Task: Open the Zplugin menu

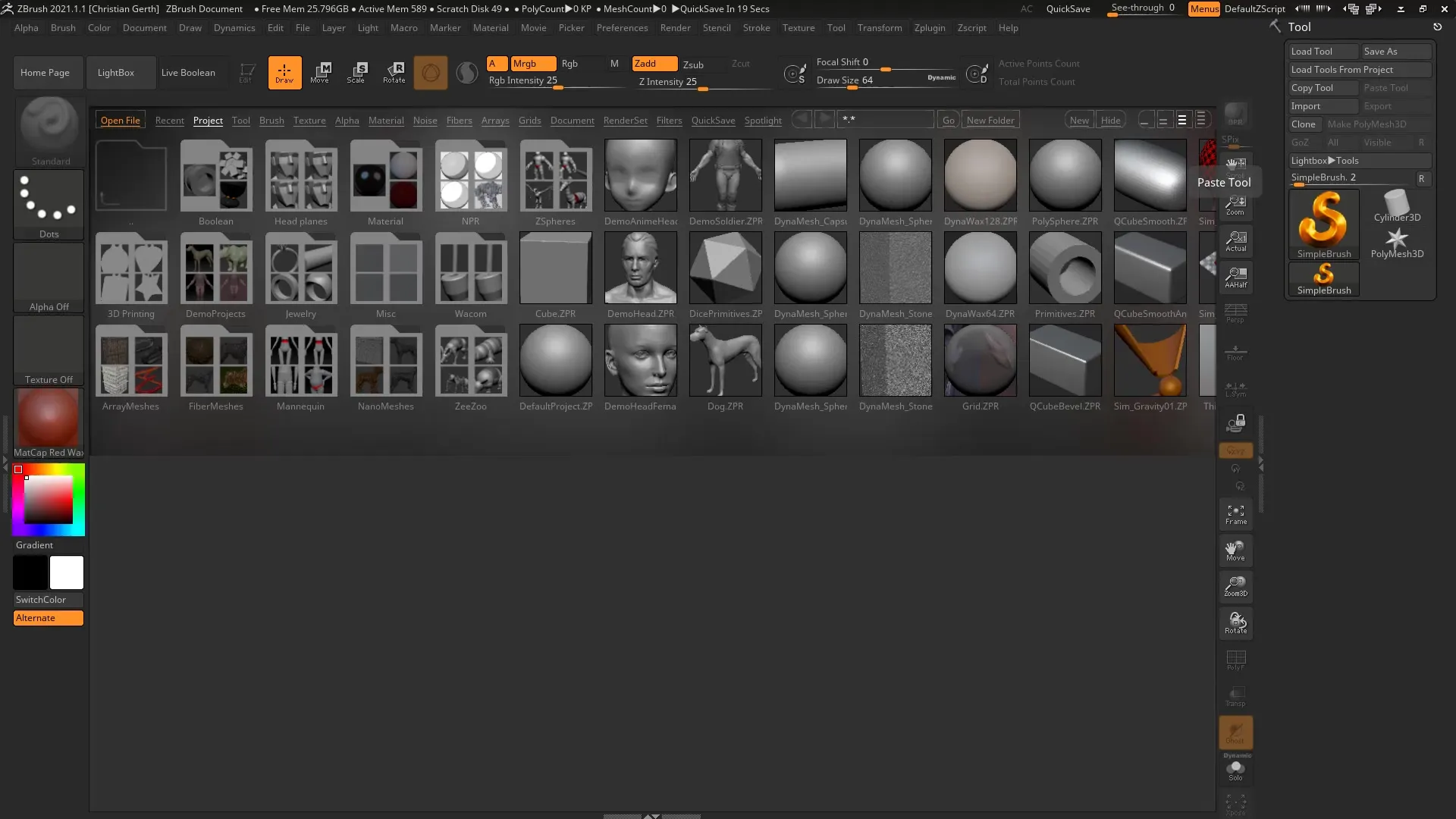Action: (x=930, y=28)
